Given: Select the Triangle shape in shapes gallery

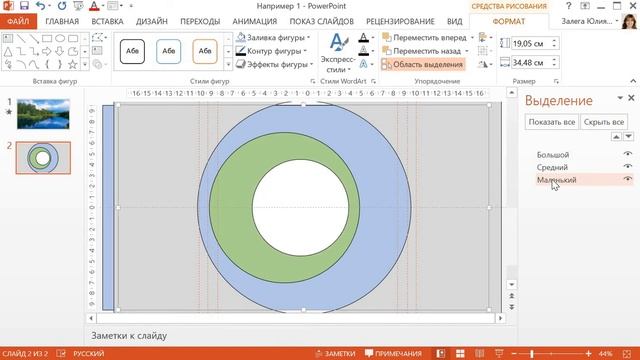Looking at the screenshot, I should 8,51.
